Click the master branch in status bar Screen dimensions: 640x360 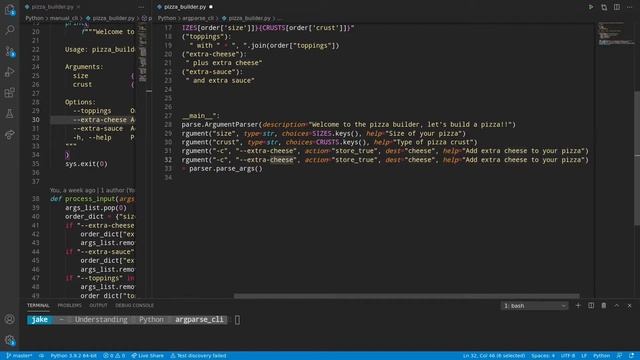coord(19,356)
